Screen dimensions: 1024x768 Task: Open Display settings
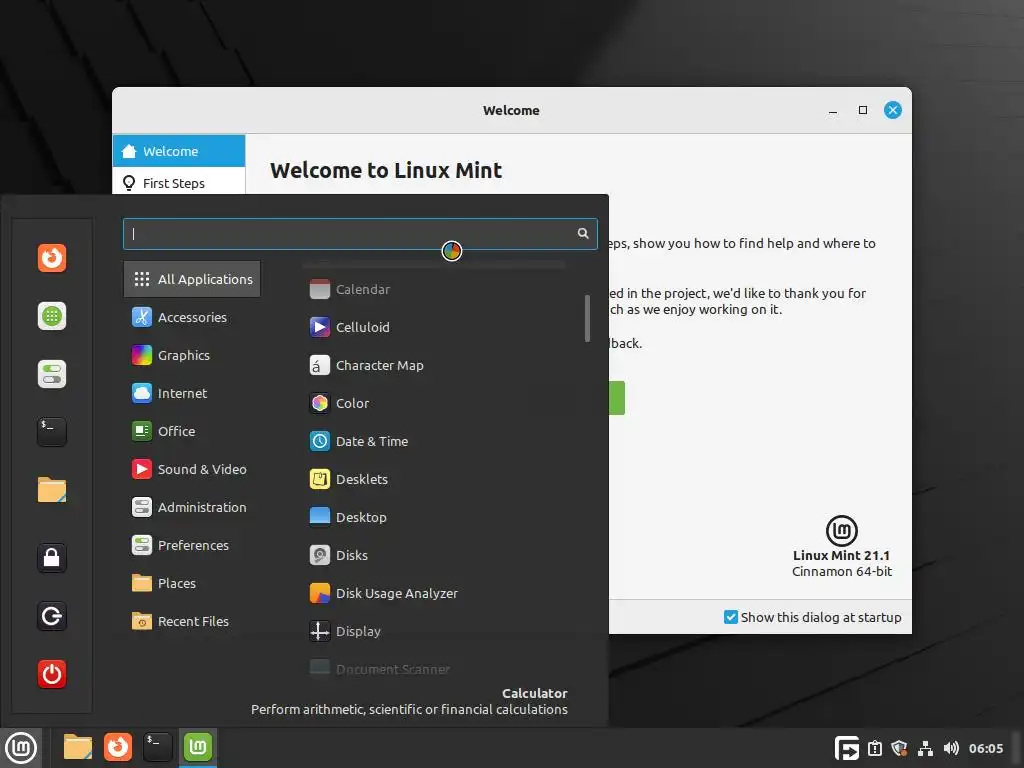[434, 632]
